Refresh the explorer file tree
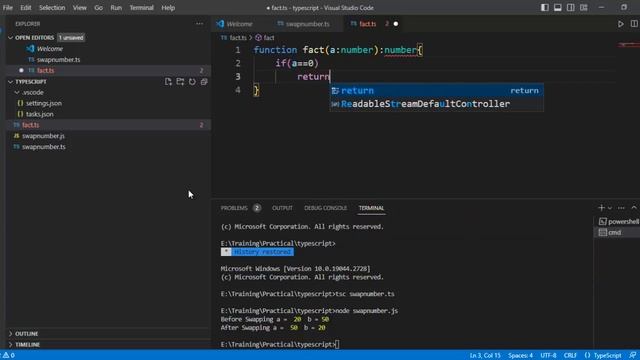Image resolution: width=640 pixels, height=360 pixels. pyautogui.click(x=192, y=82)
